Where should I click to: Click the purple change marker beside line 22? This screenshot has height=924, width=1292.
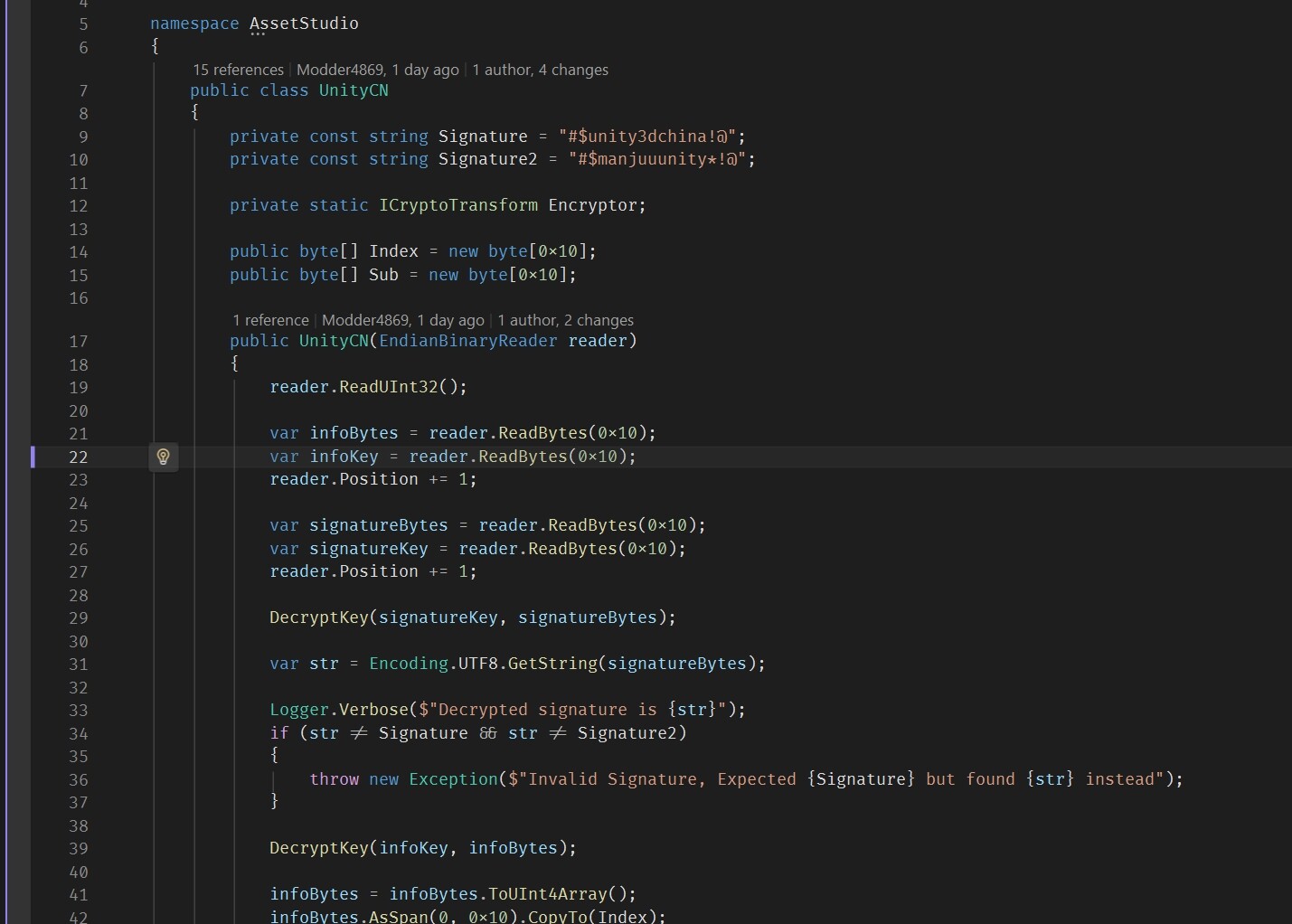tap(33, 457)
